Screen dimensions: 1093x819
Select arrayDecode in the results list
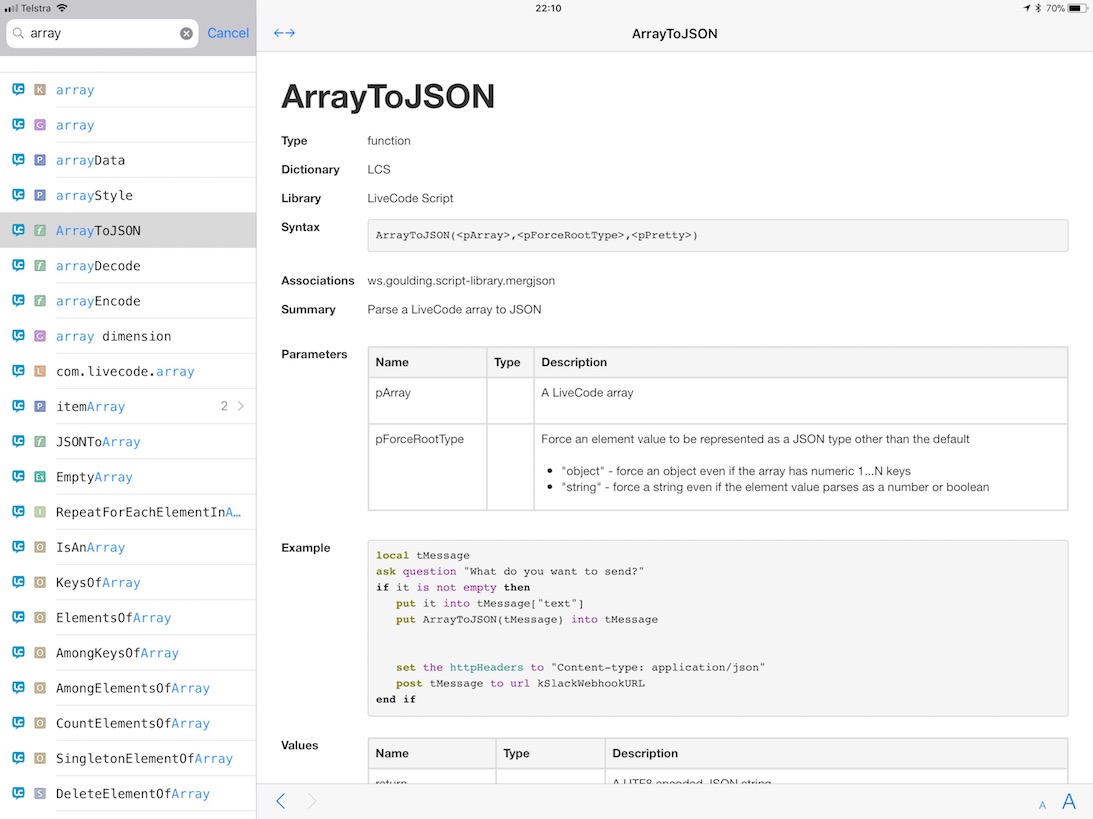(x=98, y=266)
